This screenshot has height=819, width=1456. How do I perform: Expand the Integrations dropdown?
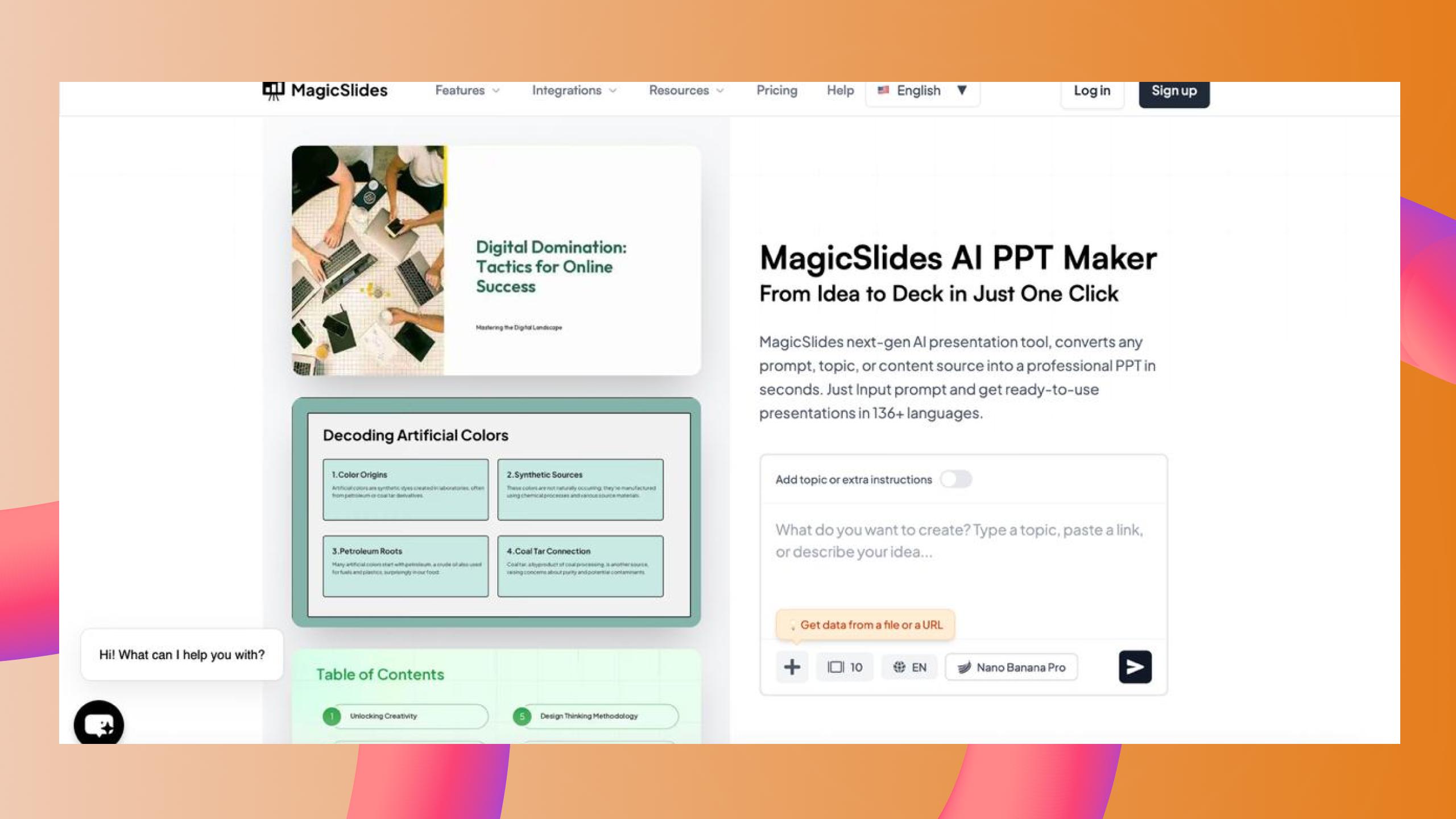574,90
